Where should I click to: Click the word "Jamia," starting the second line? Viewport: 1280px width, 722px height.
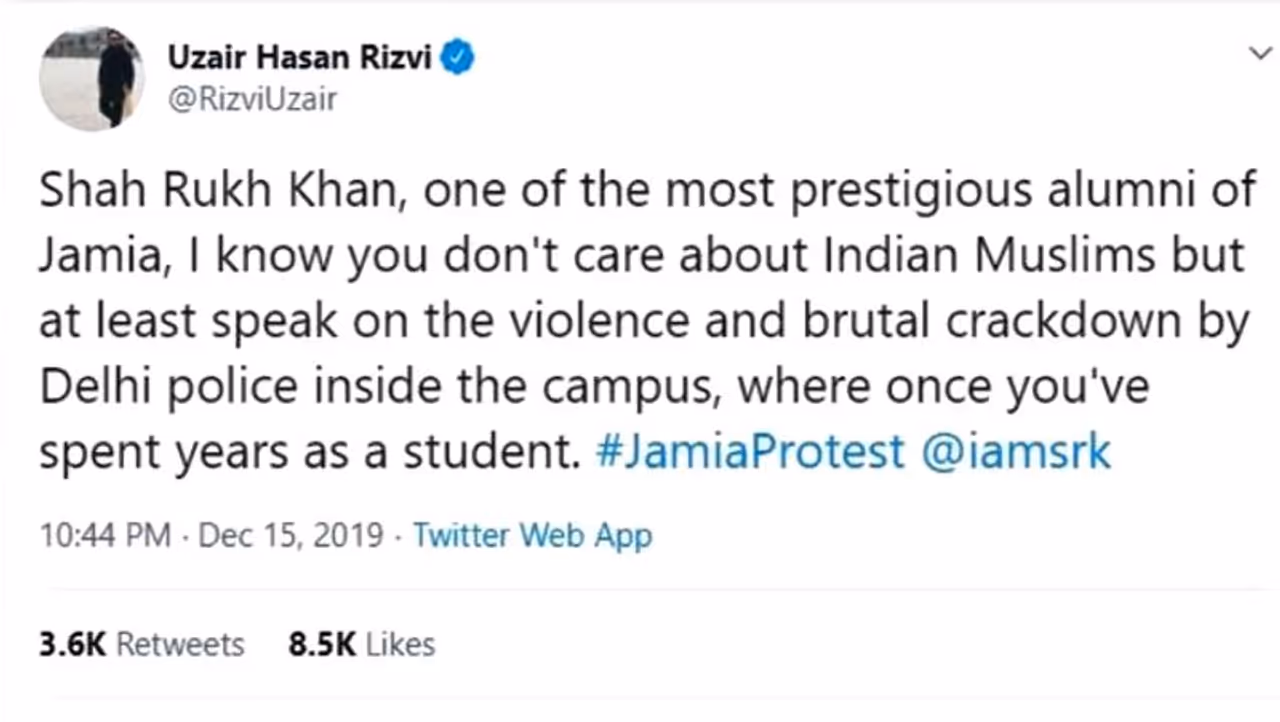click(x=101, y=256)
